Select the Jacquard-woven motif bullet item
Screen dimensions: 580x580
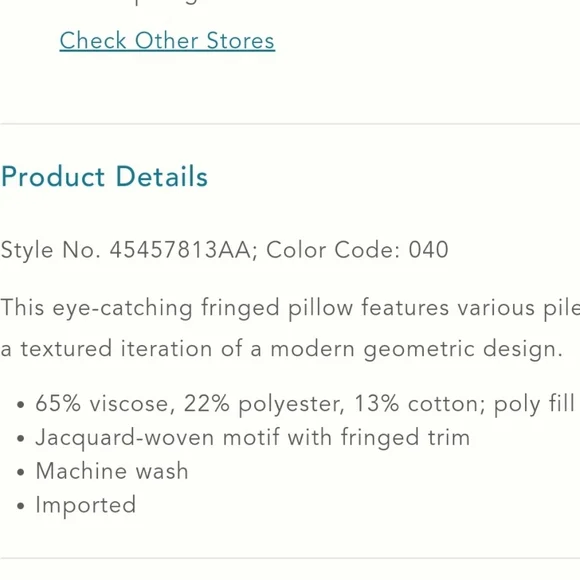click(243, 438)
